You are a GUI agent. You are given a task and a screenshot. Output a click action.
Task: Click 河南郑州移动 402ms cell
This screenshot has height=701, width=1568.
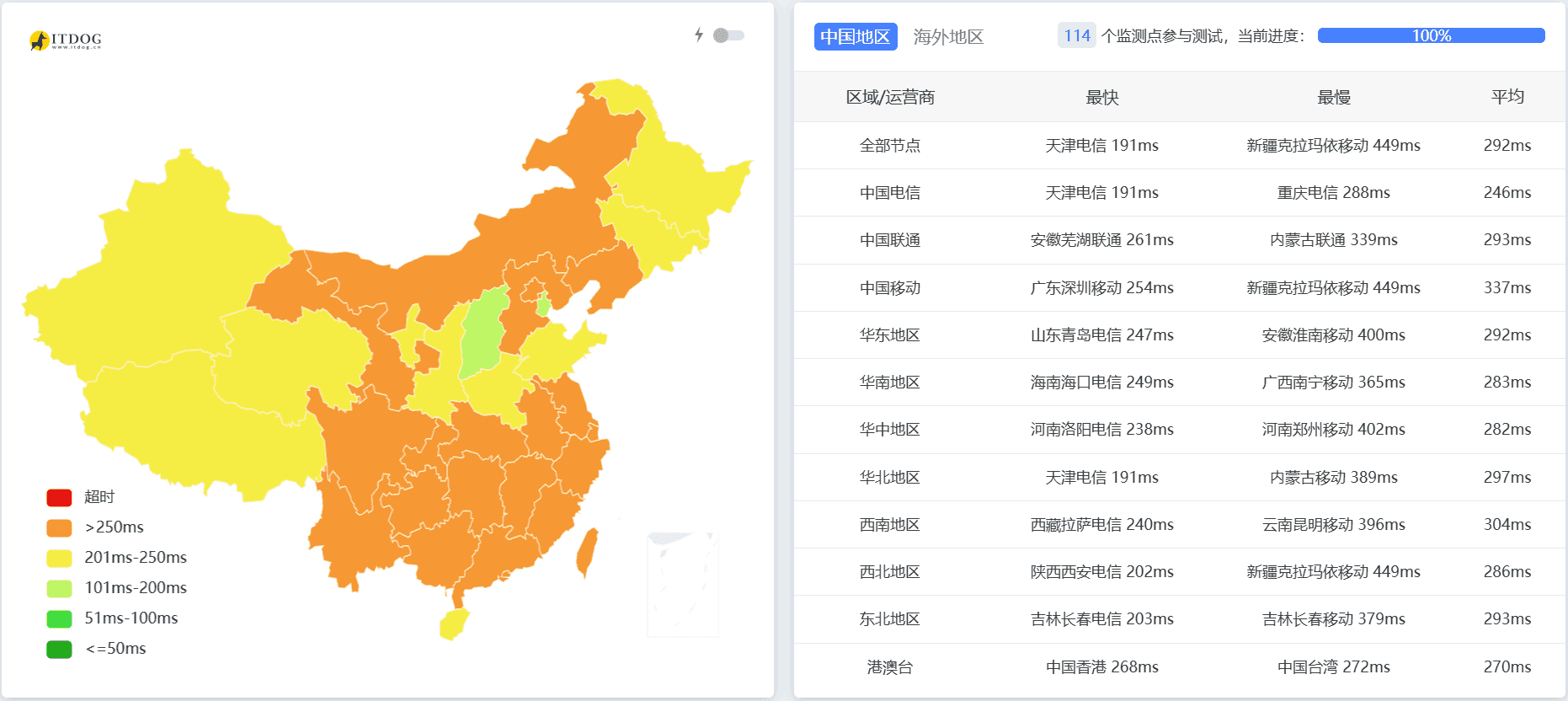coord(1333,429)
